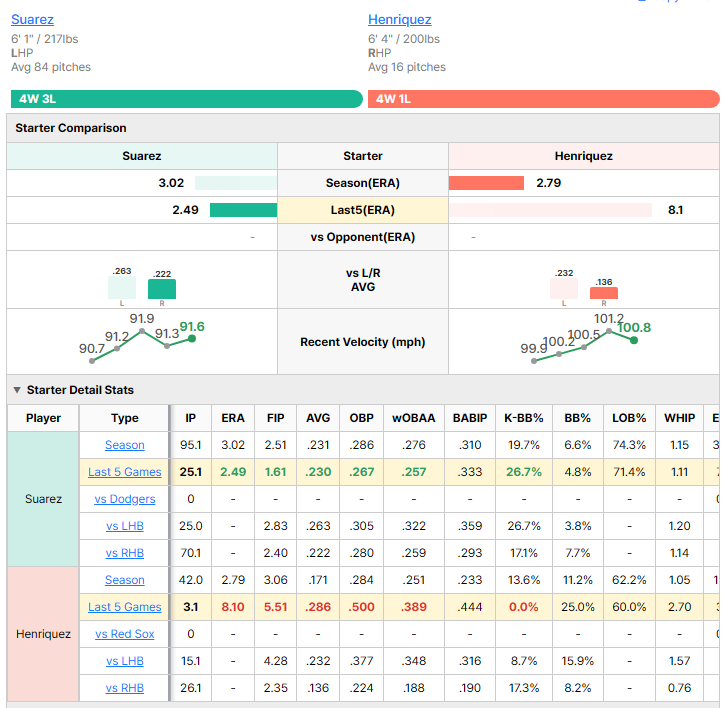Click Suarez Season ERA value 3.02 in comparison
This screenshot has height=708, width=726.
point(171,183)
